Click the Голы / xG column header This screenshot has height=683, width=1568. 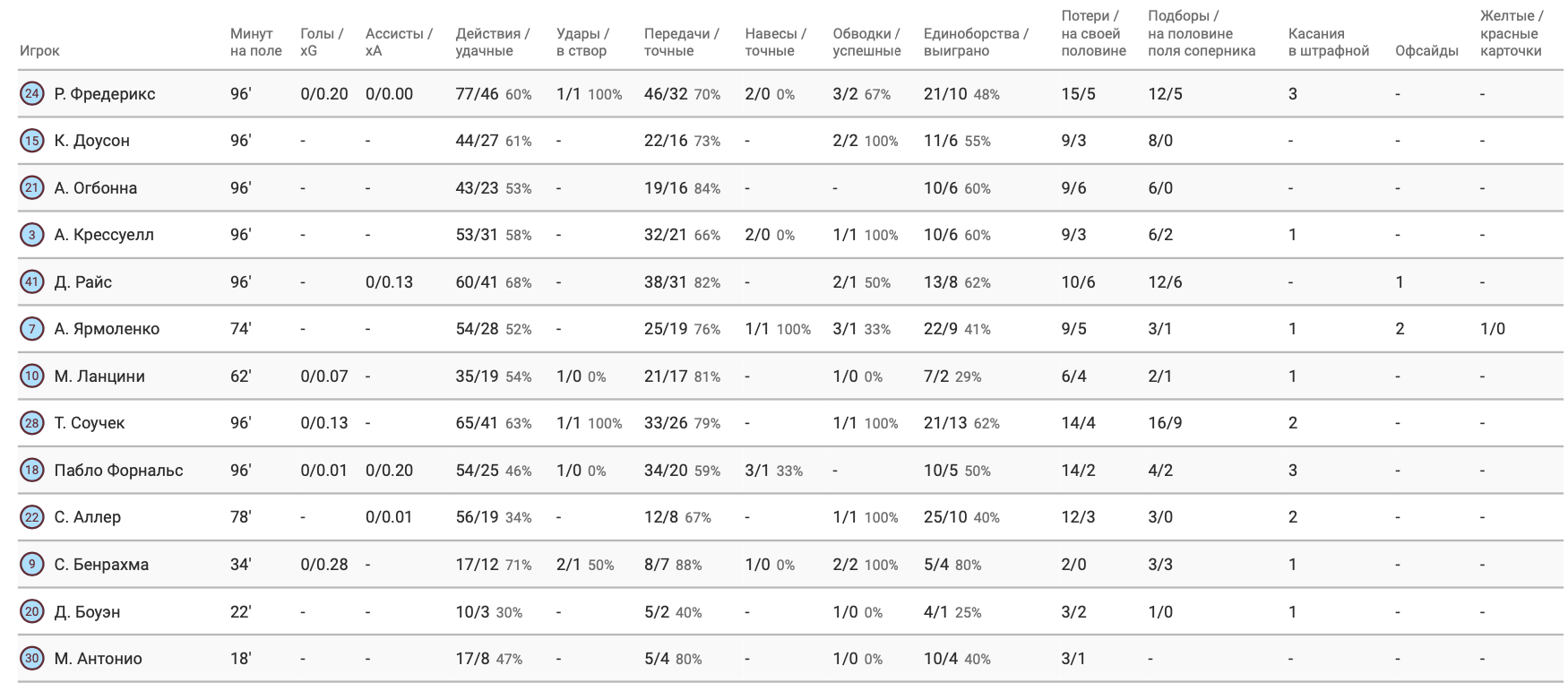[x=322, y=42]
